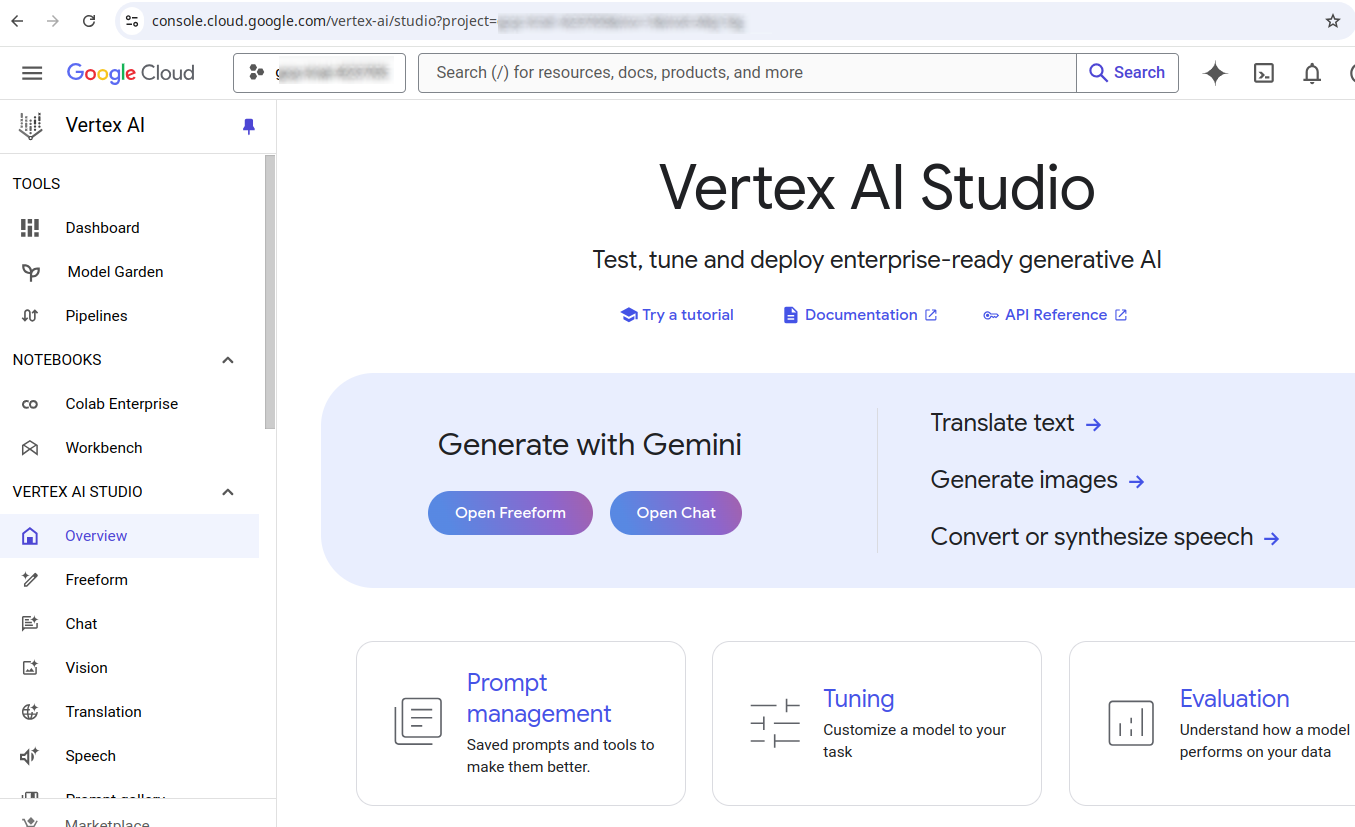The width and height of the screenshot is (1355, 827).
Task: Open the Try a tutorial link
Action: point(677,315)
